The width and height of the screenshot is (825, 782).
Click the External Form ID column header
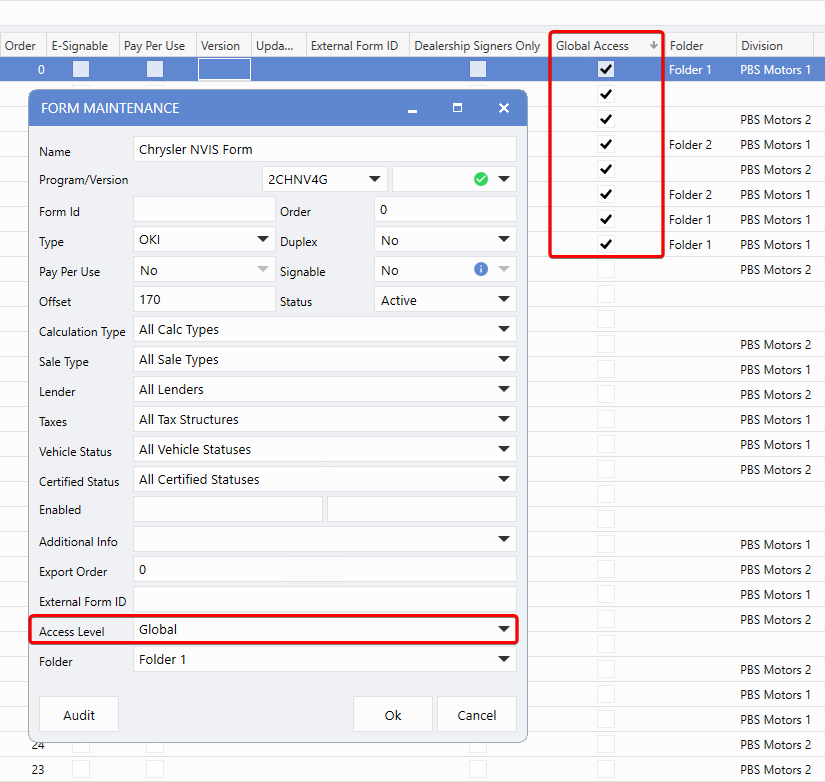354,46
